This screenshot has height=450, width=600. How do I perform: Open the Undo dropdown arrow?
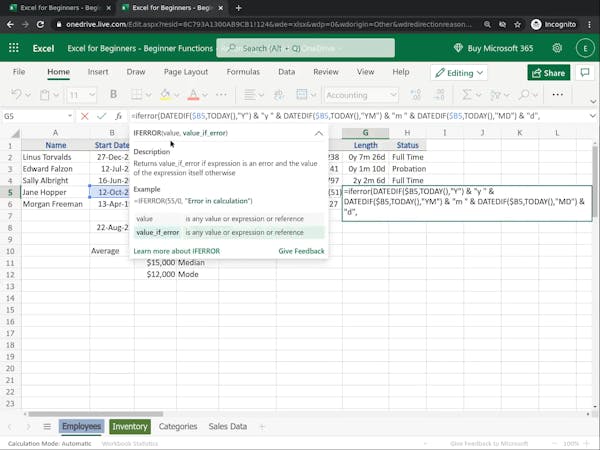click(x=28, y=95)
